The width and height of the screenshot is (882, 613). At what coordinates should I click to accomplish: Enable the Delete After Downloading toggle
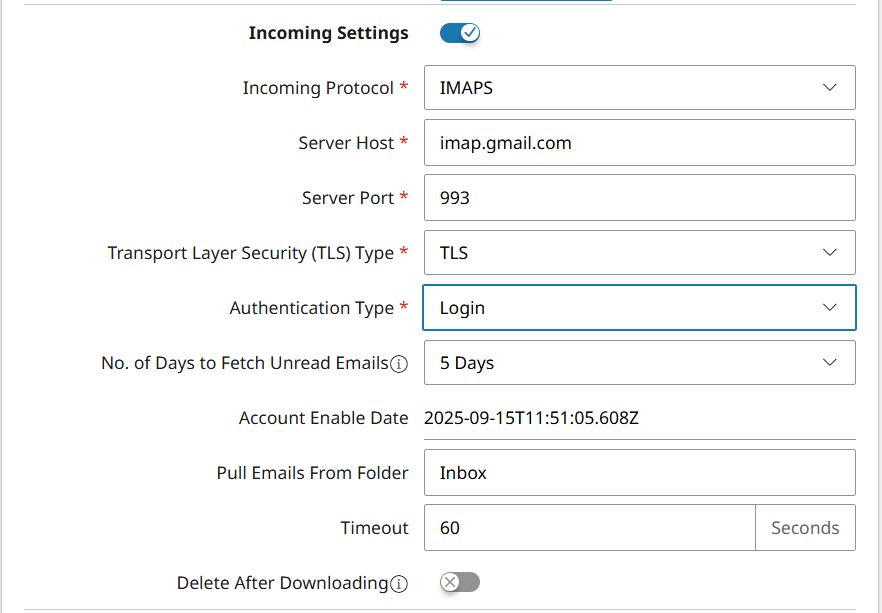coord(460,582)
